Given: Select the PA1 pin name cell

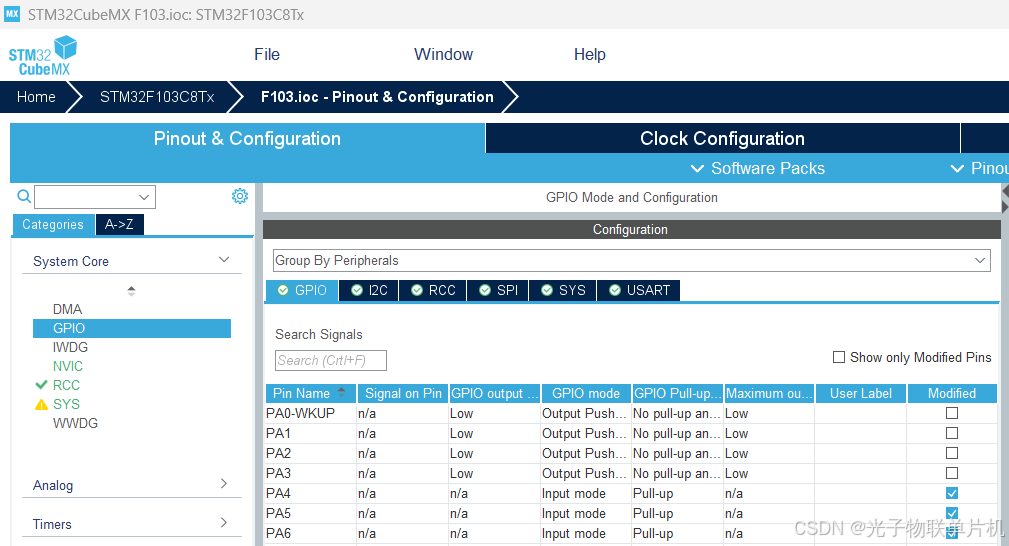Looking at the screenshot, I should point(311,433).
